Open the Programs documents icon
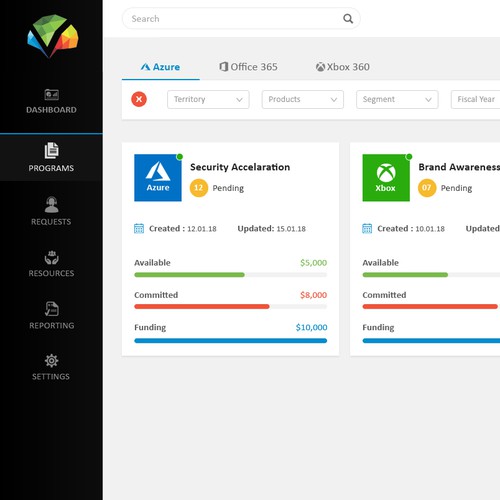Screen dimensions: 500x500 tap(52, 150)
